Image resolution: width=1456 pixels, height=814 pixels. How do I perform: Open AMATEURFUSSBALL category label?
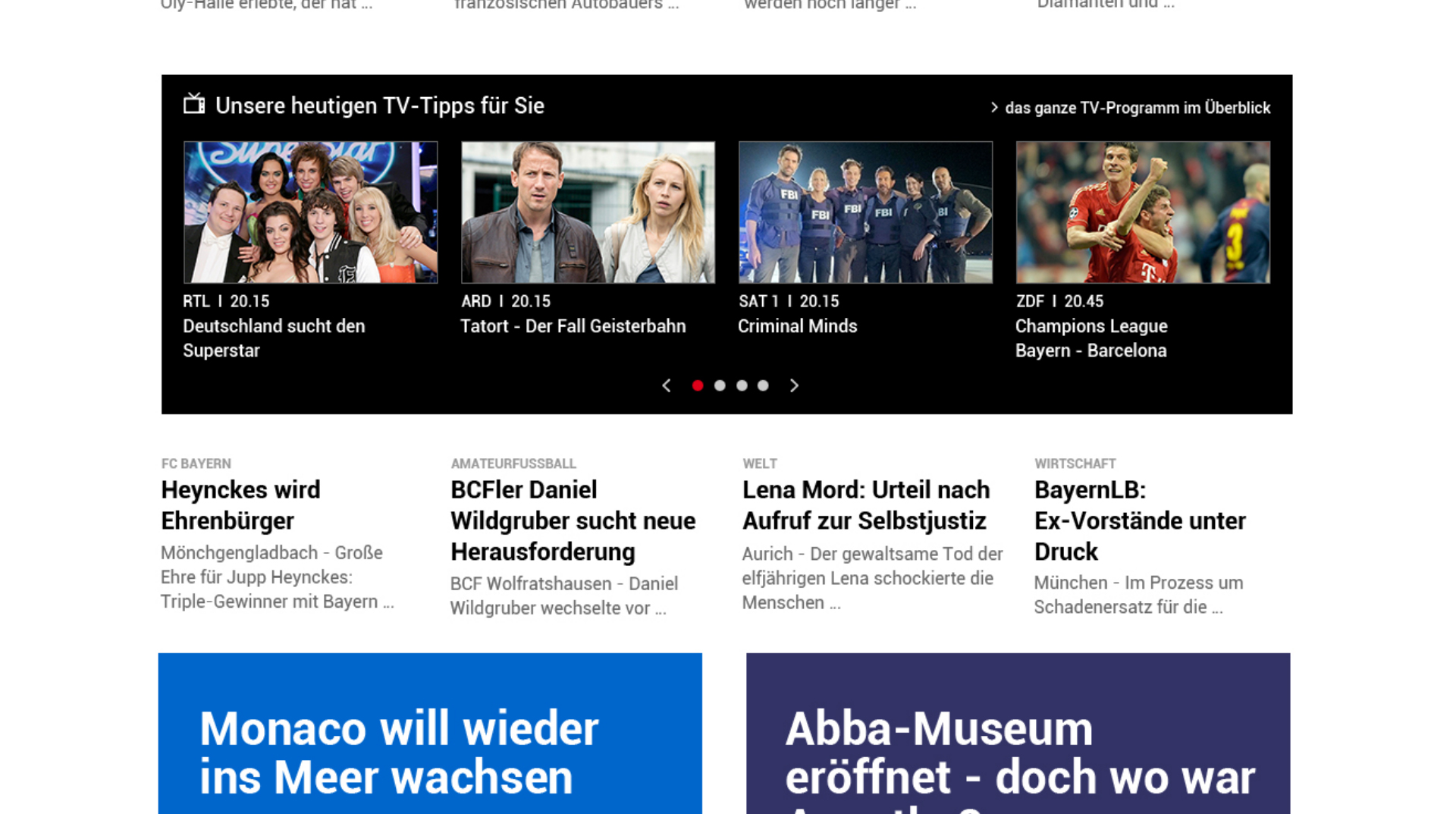click(x=513, y=464)
